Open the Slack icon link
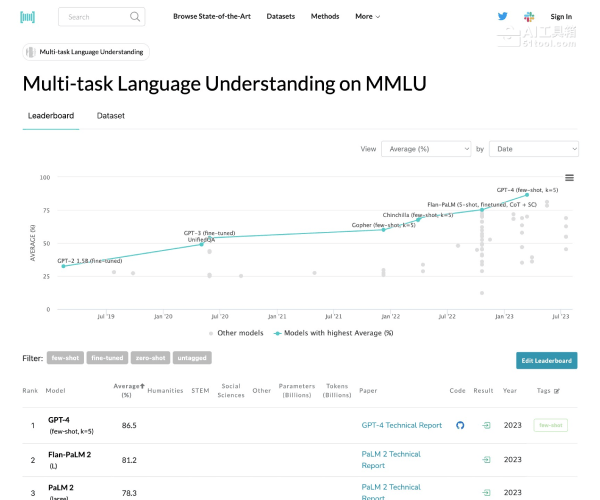The image size is (600, 500). [526, 17]
